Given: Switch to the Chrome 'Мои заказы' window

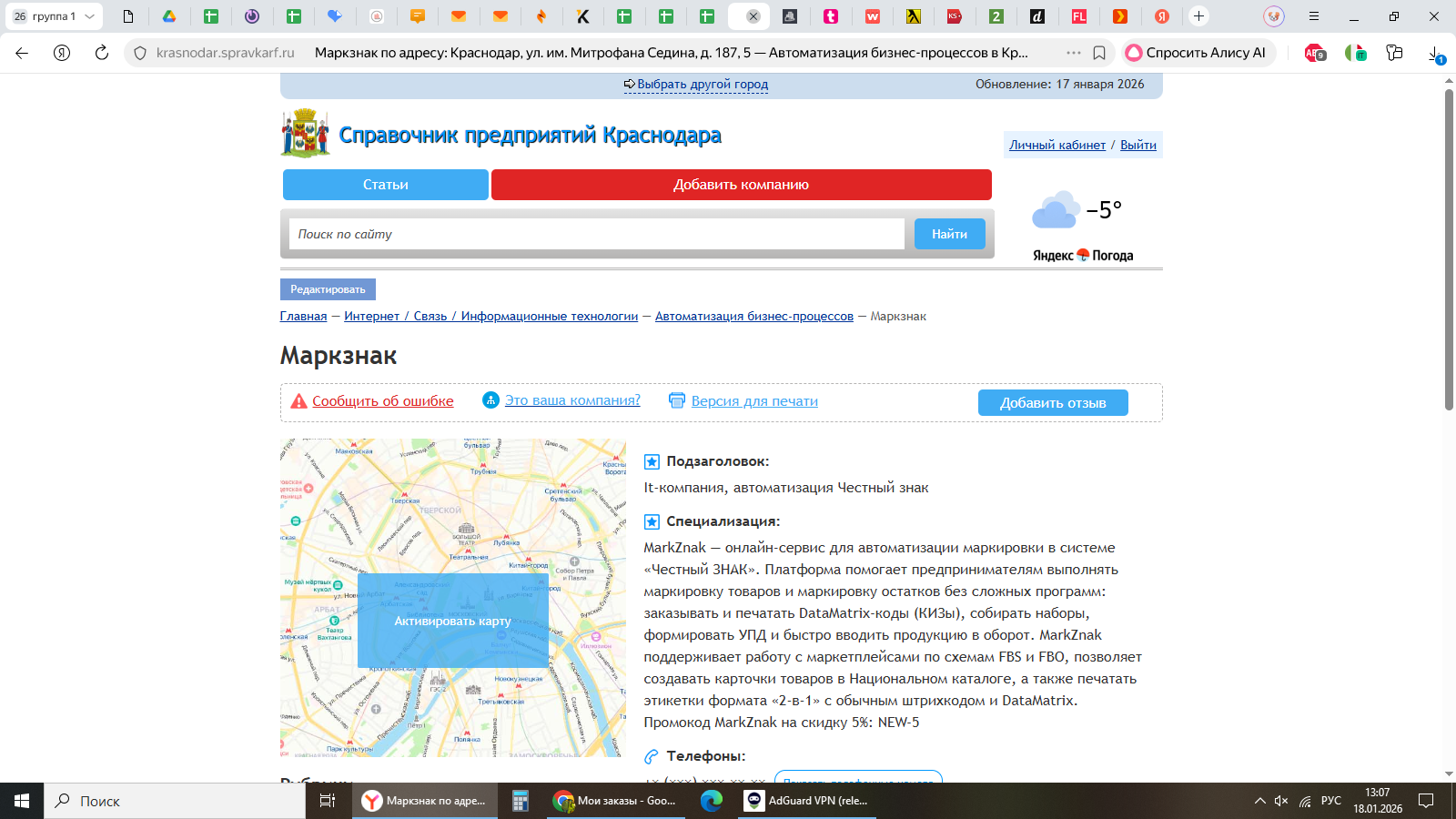Looking at the screenshot, I should click(615, 801).
